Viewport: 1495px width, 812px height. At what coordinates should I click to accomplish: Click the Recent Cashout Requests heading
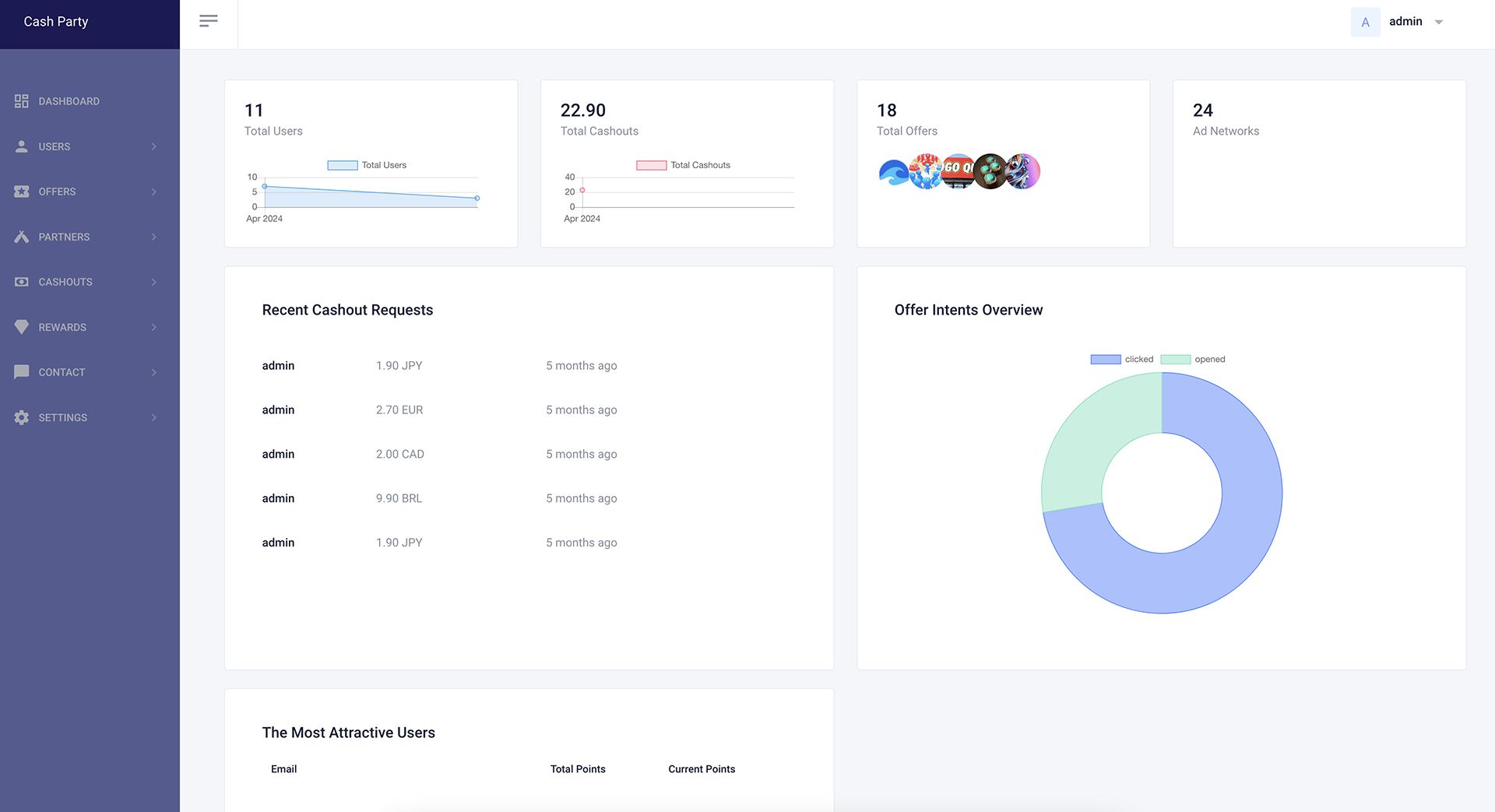pos(347,310)
